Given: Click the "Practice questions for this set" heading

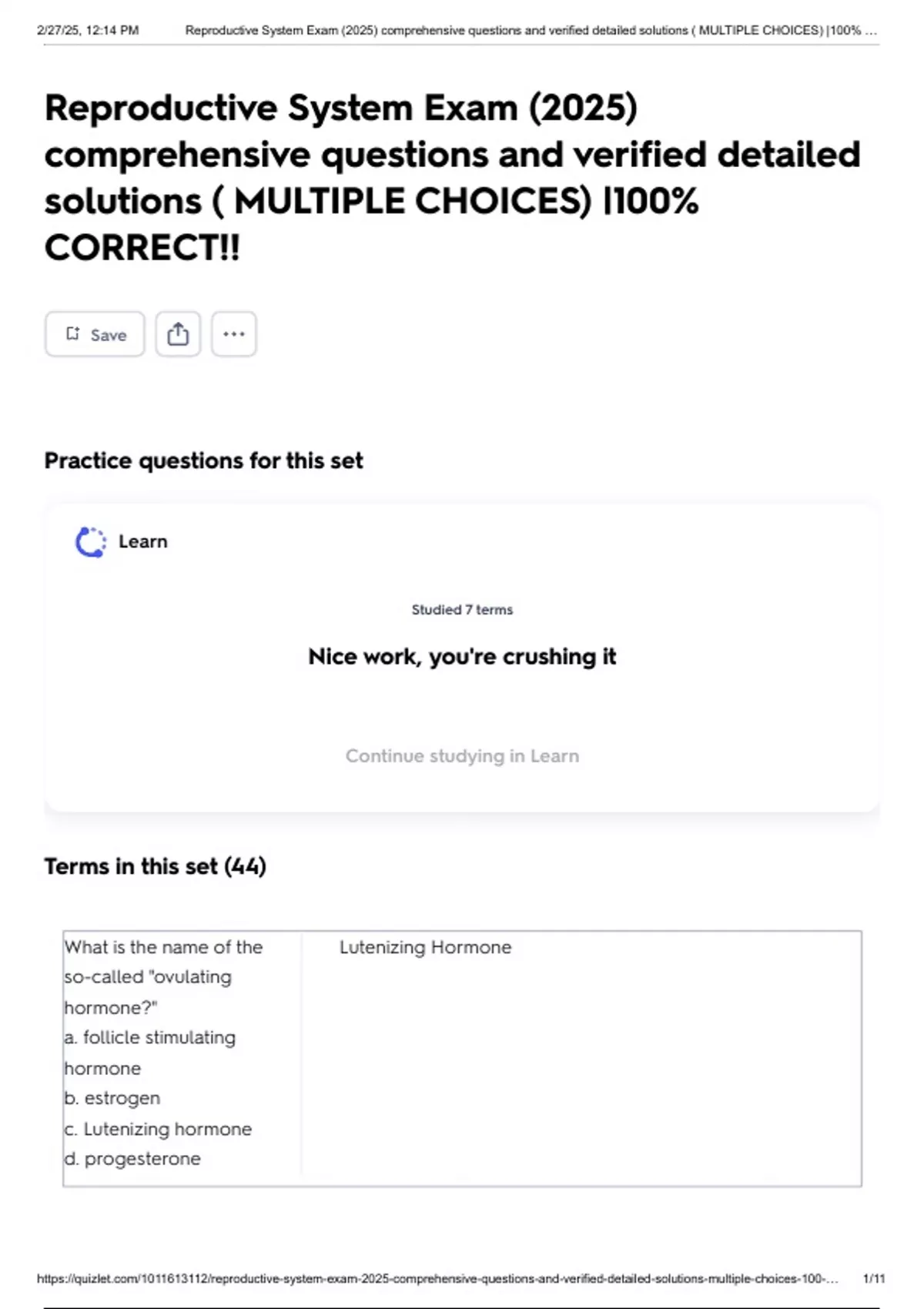Looking at the screenshot, I should [203, 460].
